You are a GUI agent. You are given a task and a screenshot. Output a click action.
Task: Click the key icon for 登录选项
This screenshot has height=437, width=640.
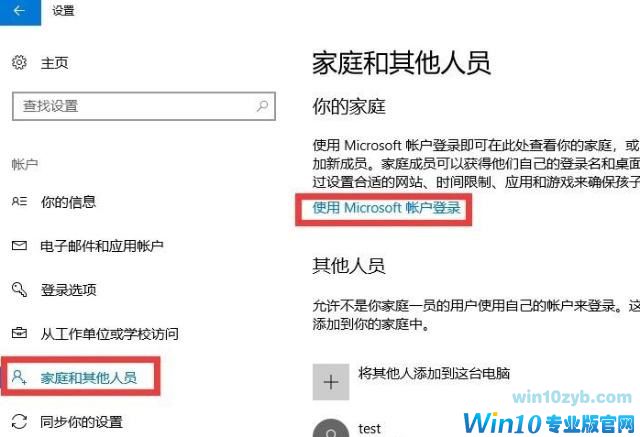19,290
